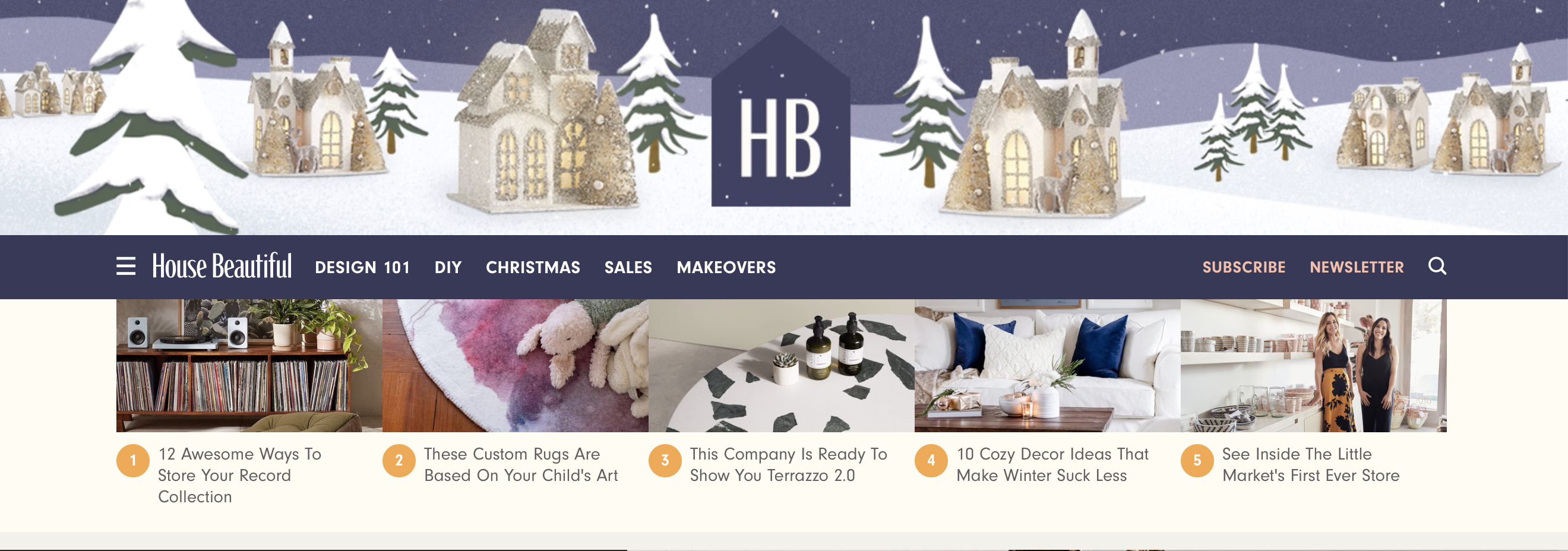Go to the DIY section
The width and height of the screenshot is (1568, 551).
click(448, 267)
